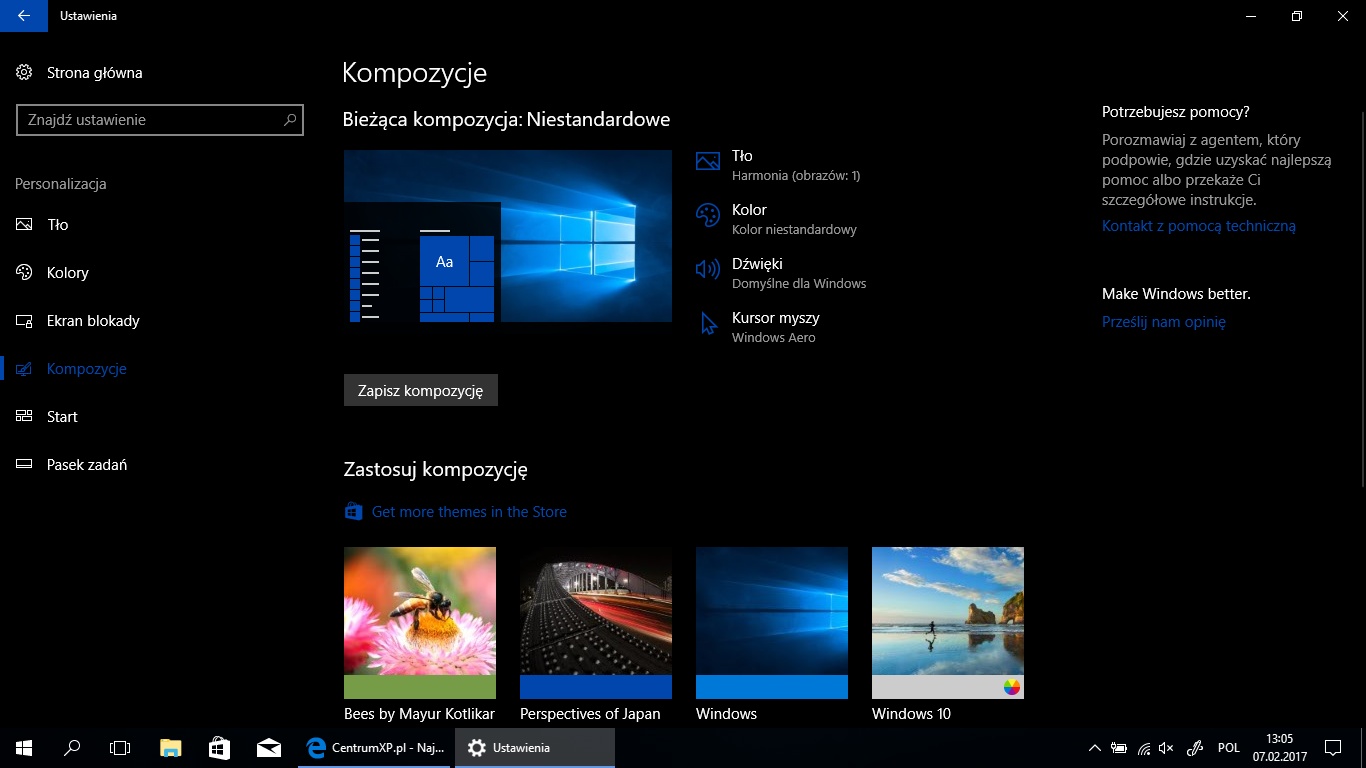Click the muted volume tray icon
This screenshot has height=768, width=1366.
[1166, 748]
